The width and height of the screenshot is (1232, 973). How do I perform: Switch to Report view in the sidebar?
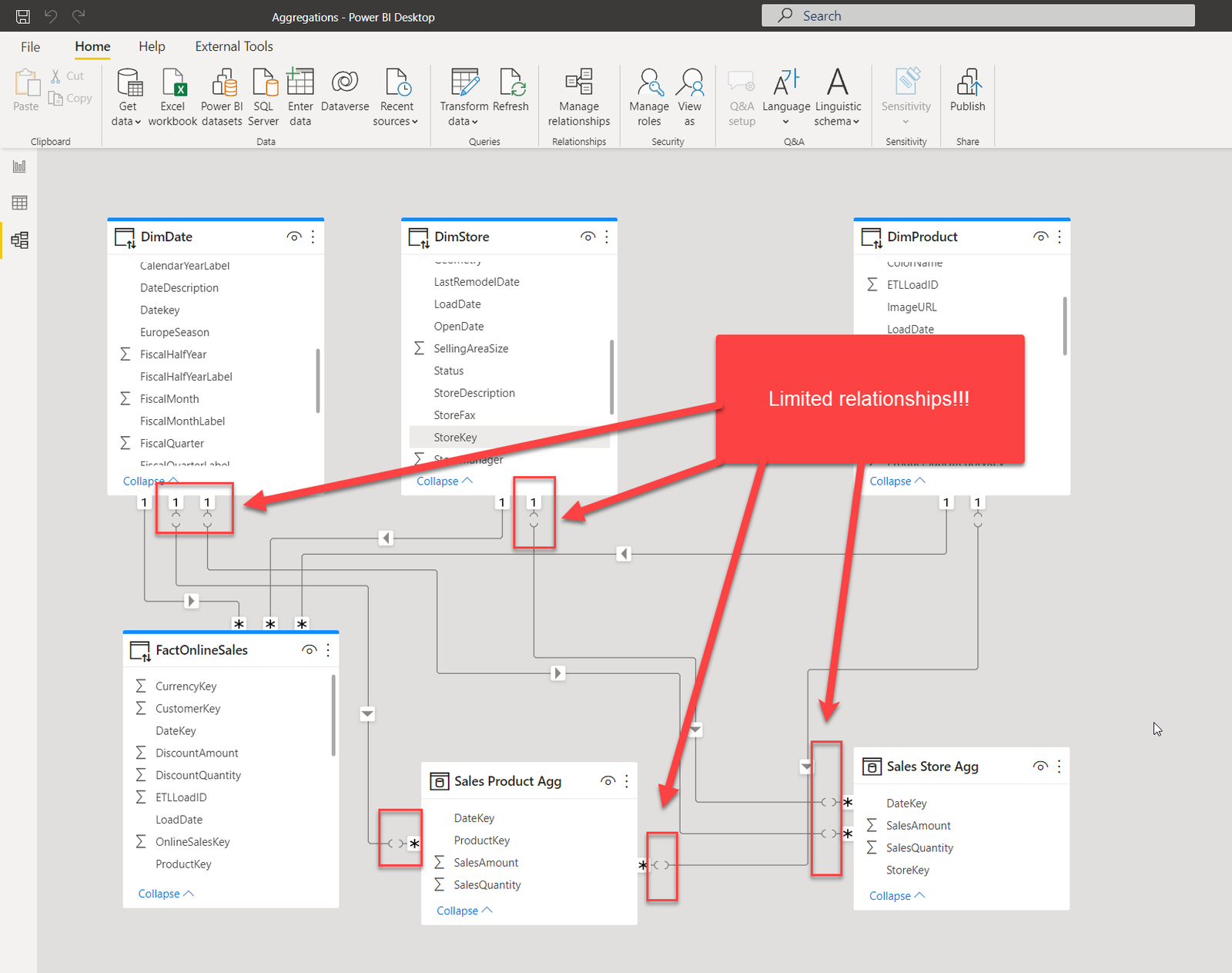click(x=17, y=166)
